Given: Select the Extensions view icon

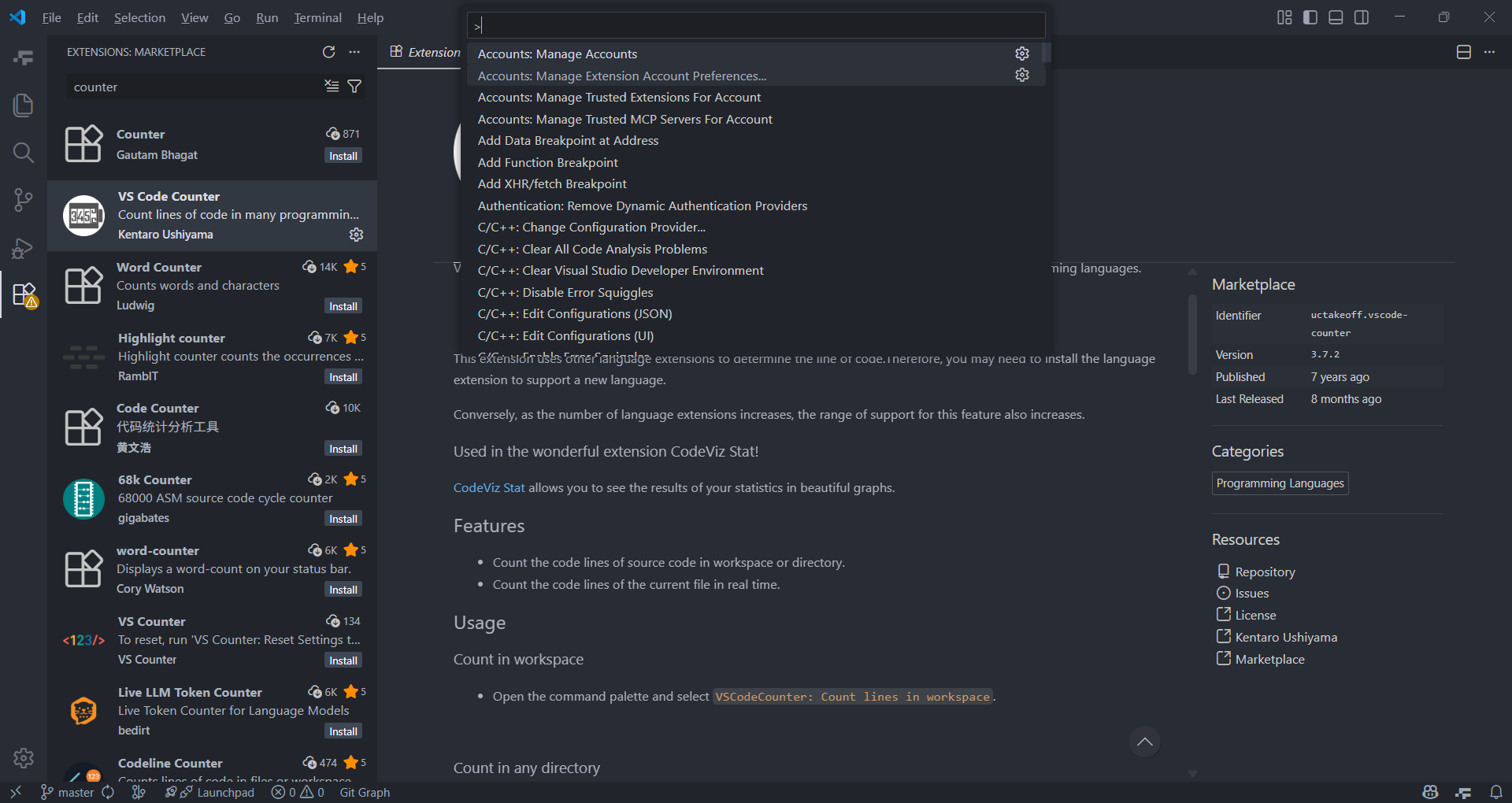Looking at the screenshot, I should pos(24,295).
